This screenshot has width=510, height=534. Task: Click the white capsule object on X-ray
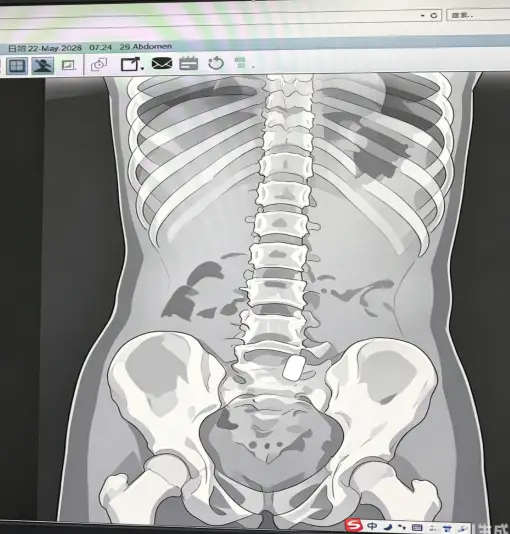(293, 368)
